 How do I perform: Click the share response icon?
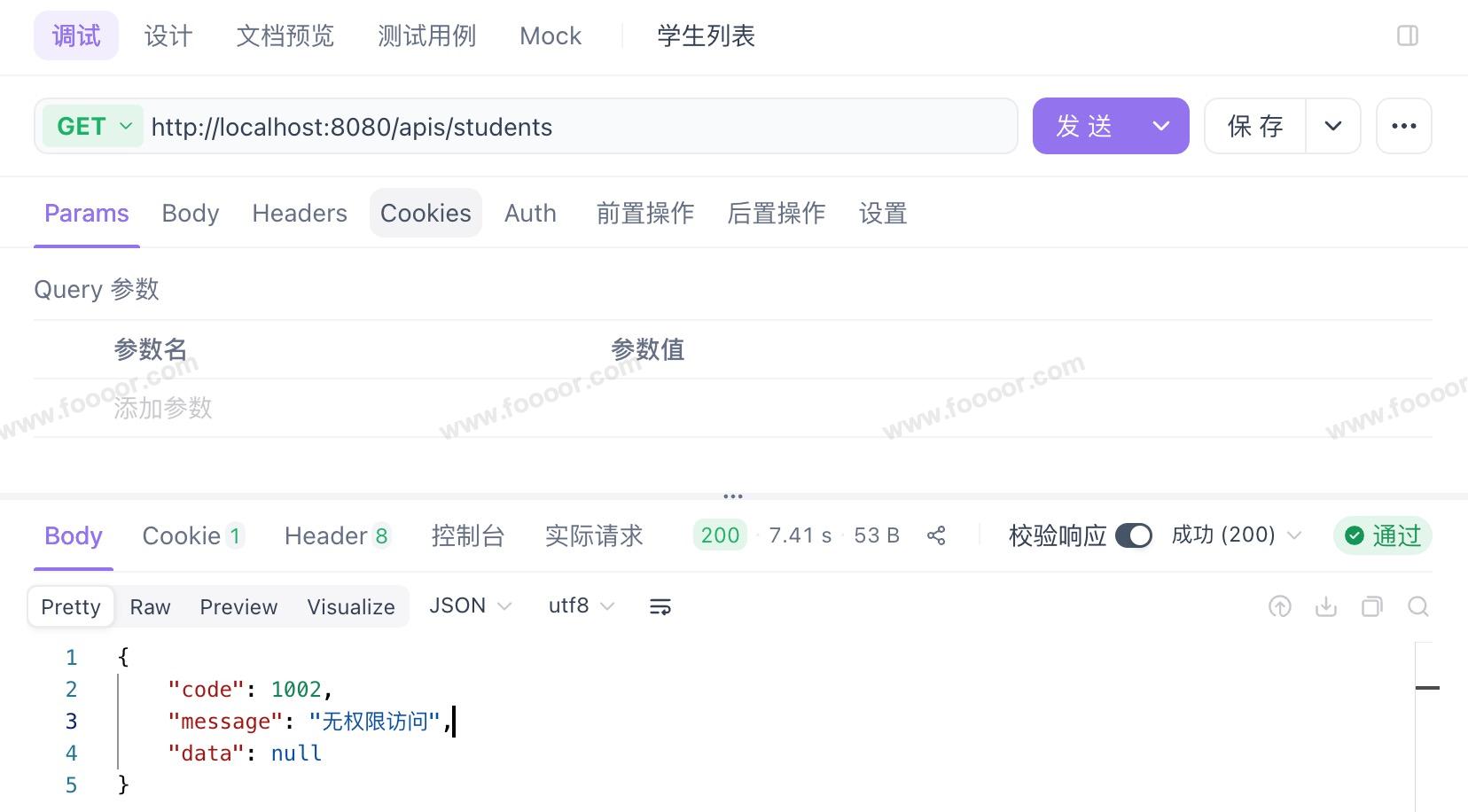click(936, 535)
